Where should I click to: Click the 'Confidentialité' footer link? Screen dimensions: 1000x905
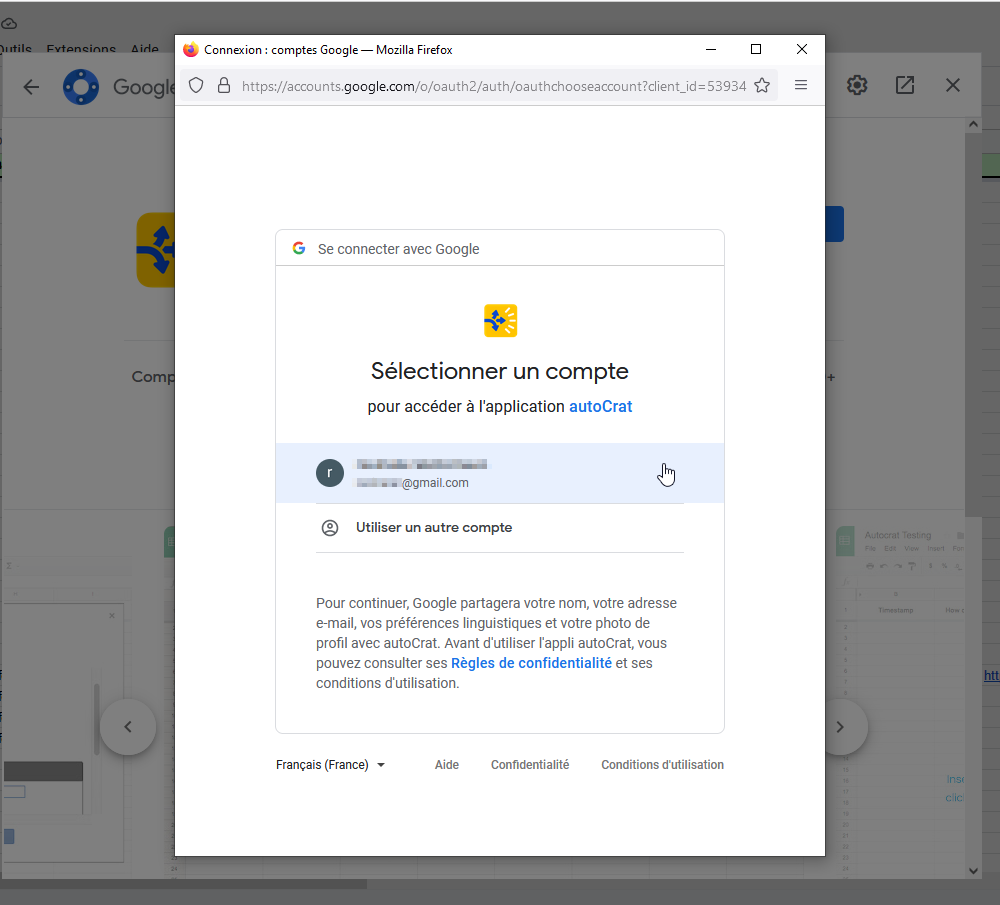click(530, 765)
